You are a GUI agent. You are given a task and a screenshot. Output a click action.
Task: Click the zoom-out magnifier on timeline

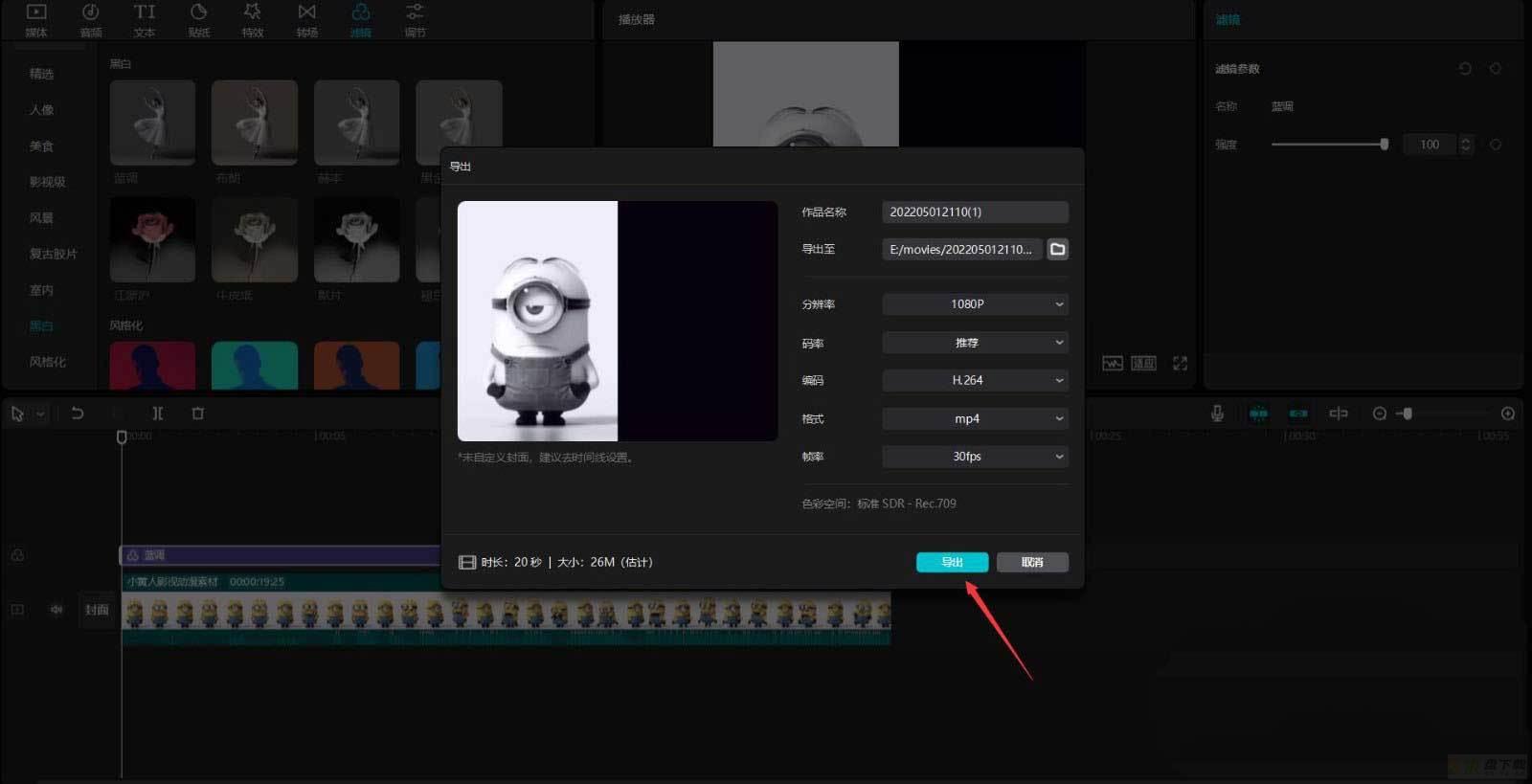coord(1380,414)
